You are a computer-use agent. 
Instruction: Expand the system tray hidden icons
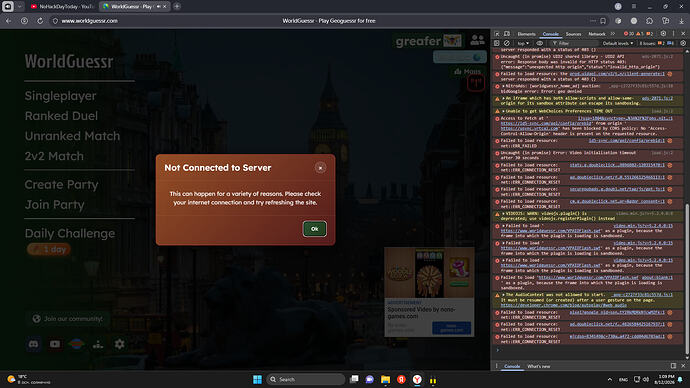[609, 379]
